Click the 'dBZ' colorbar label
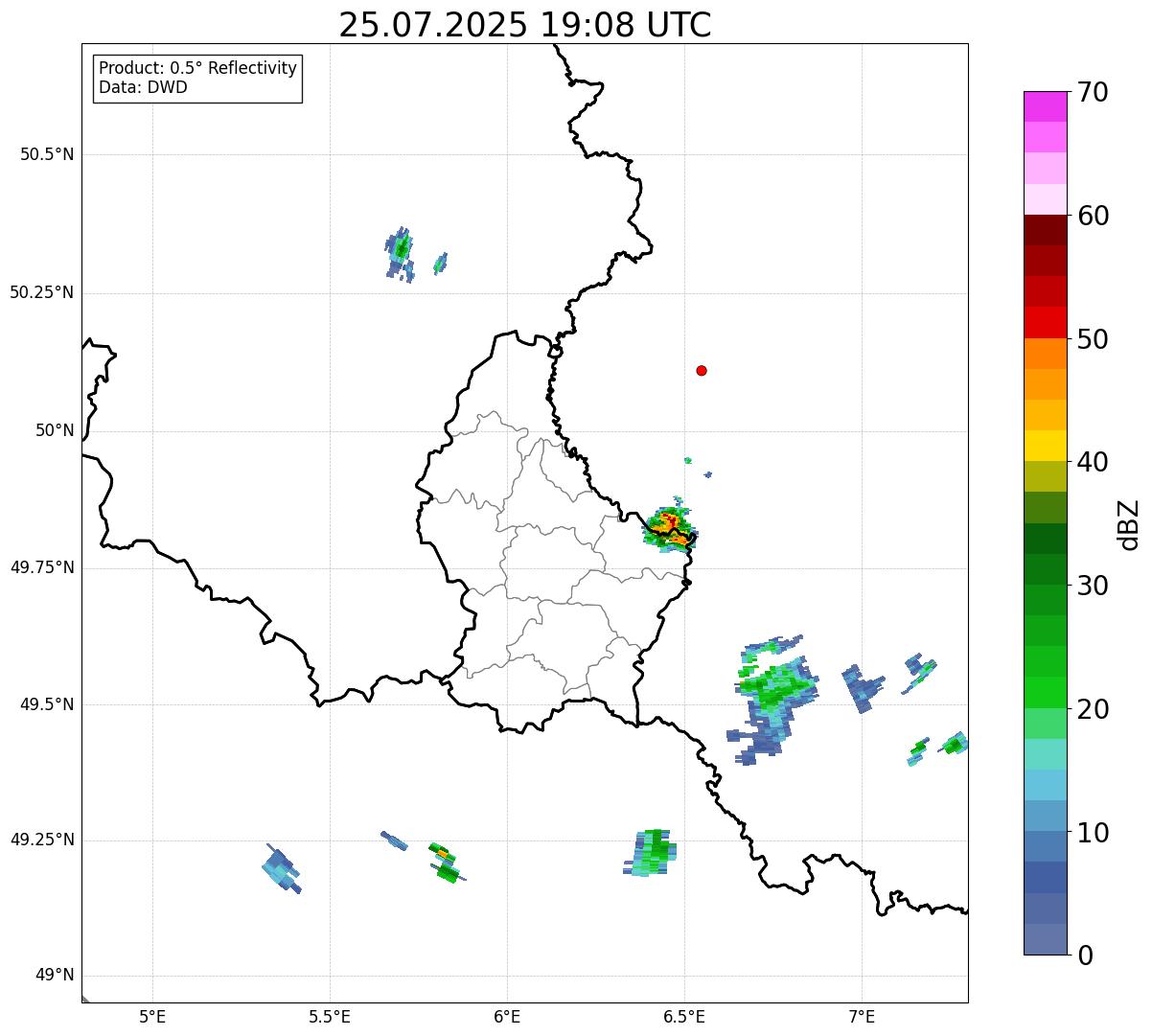 (1129, 524)
